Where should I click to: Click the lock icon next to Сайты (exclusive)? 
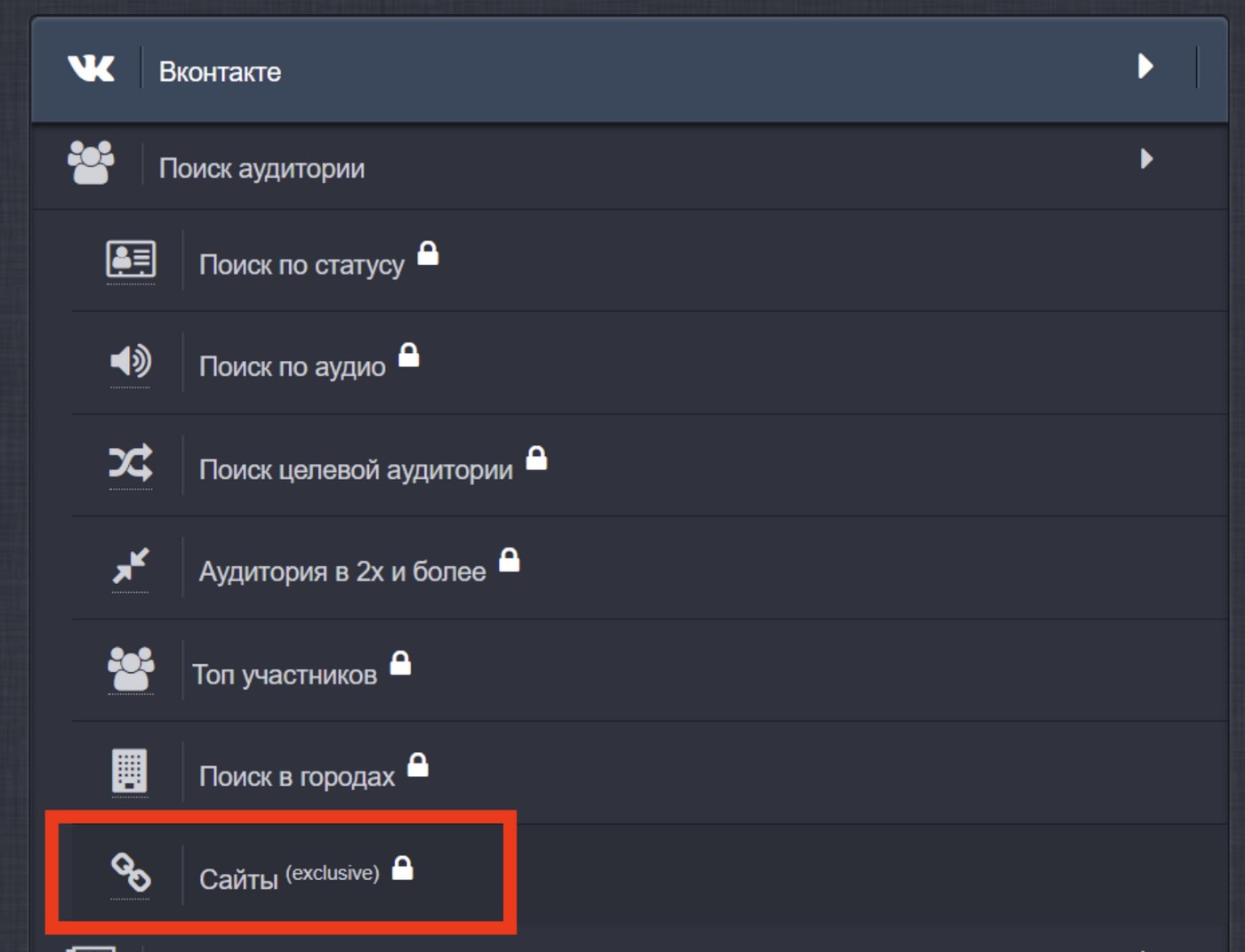(x=403, y=868)
